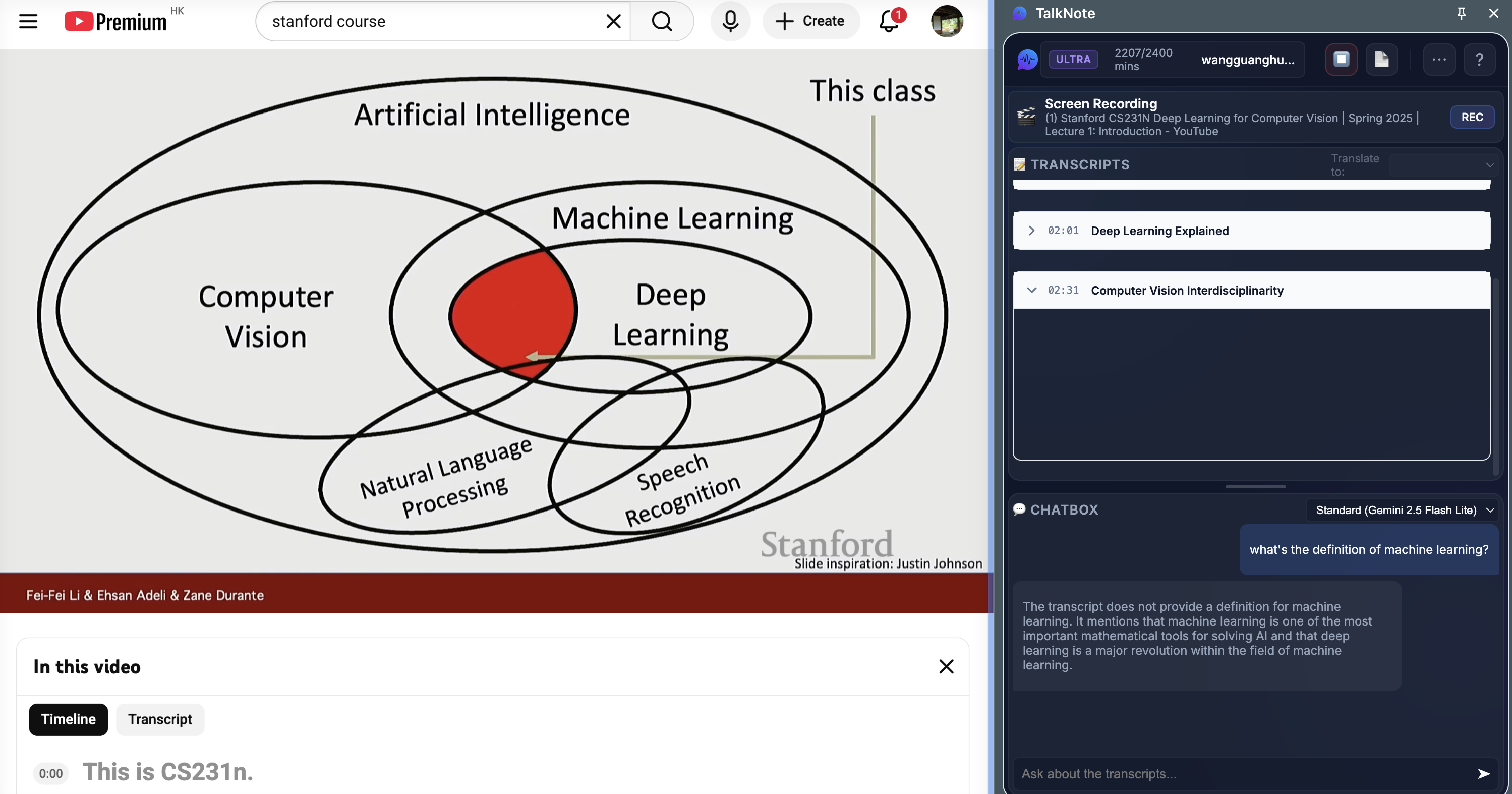Screen dimensions: 1512x794
Task: Open the YouTube hamburger menu
Action: pos(28,21)
